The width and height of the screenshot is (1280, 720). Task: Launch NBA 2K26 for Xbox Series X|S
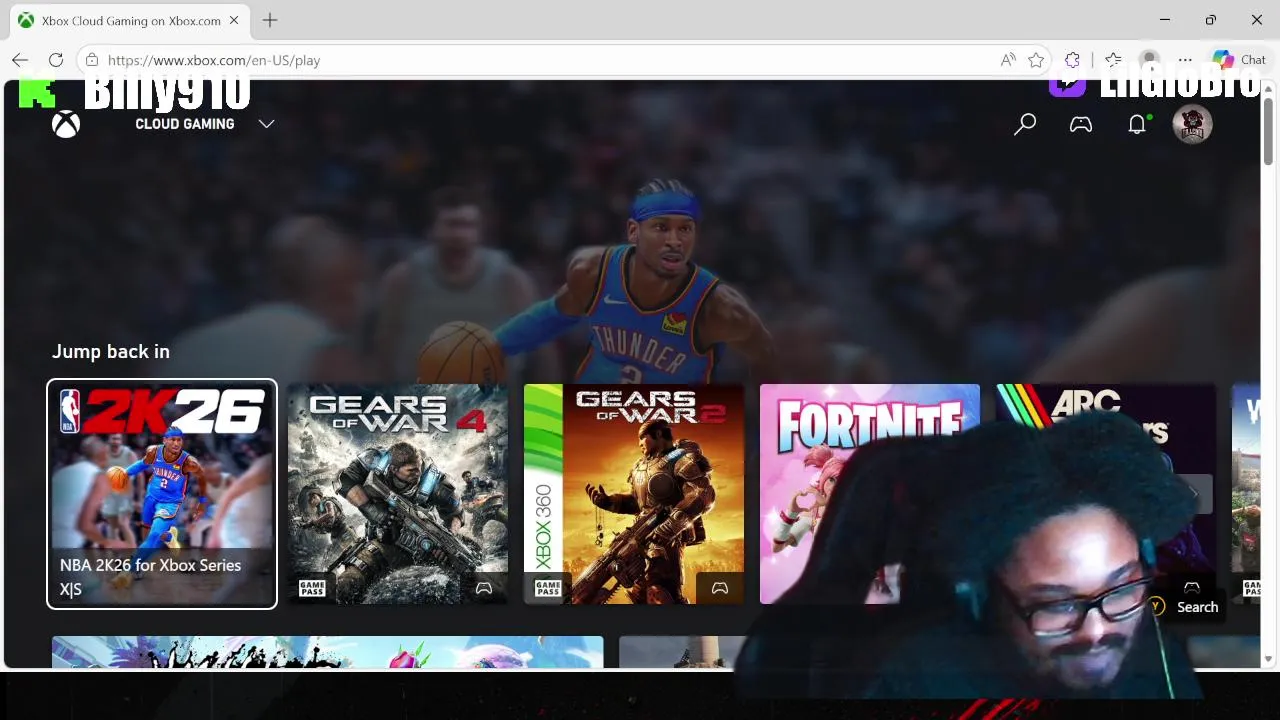(x=162, y=494)
